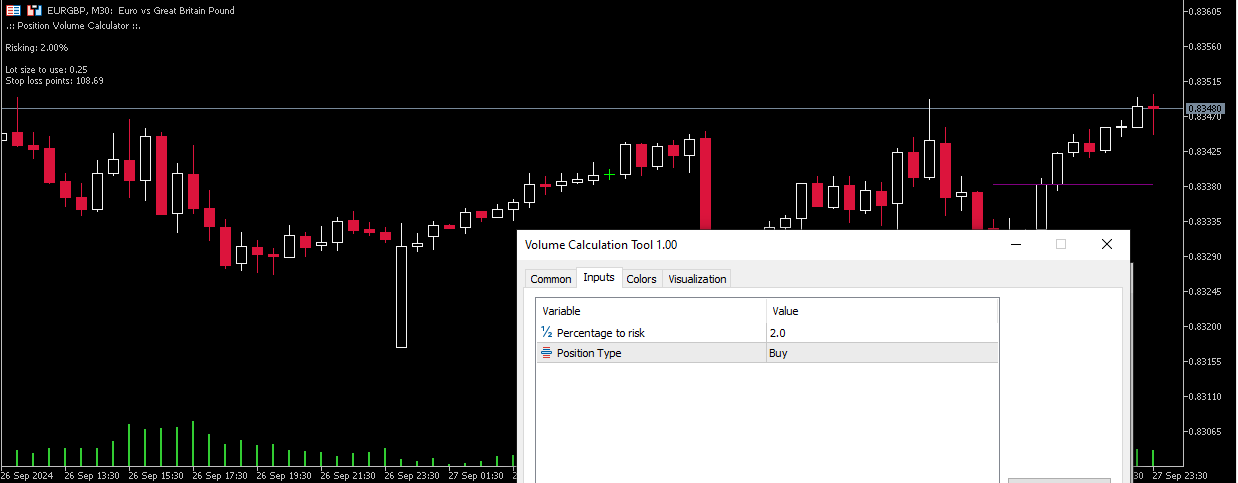This screenshot has height=483, width=1238.
Task: Click the 0.83480 current price label
Action: [1204, 108]
